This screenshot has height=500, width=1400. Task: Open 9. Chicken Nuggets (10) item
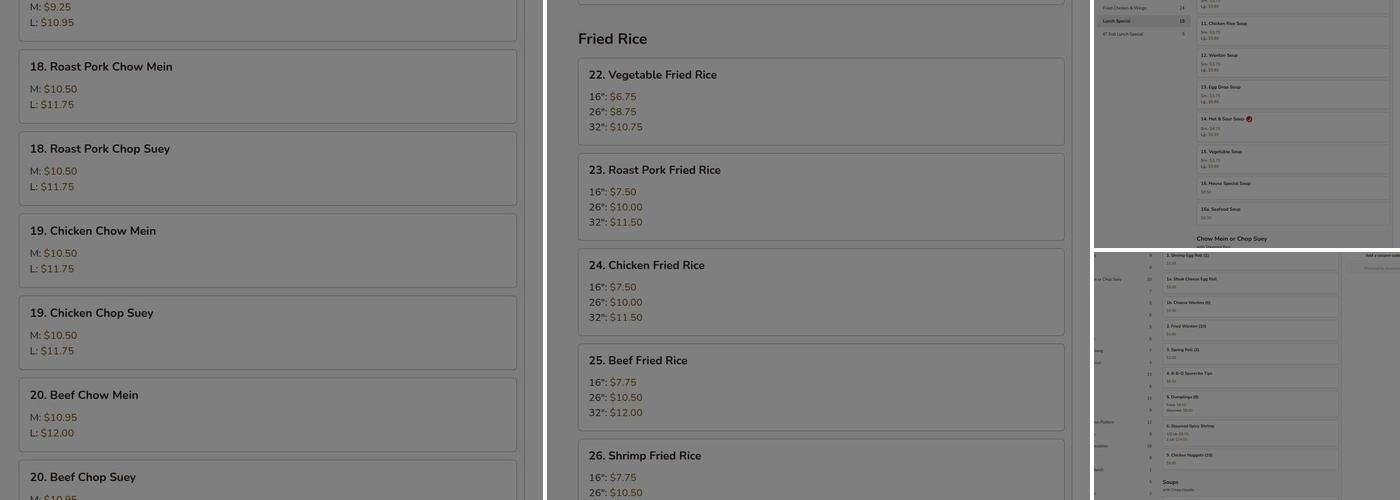pos(1250,458)
